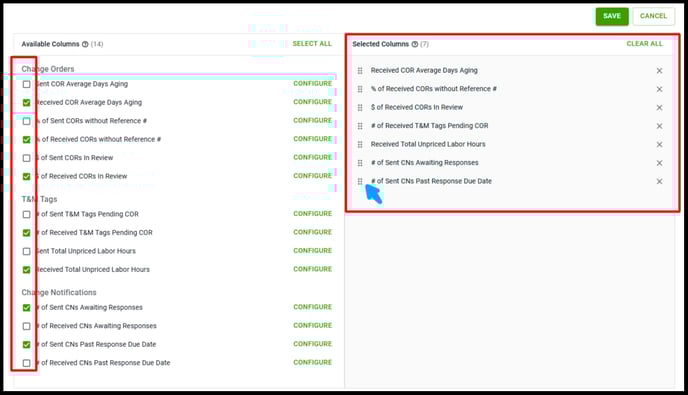This screenshot has height=395, width=688.
Task: Click help icon next to Selected Columns
Action: pyautogui.click(x=415, y=44)
